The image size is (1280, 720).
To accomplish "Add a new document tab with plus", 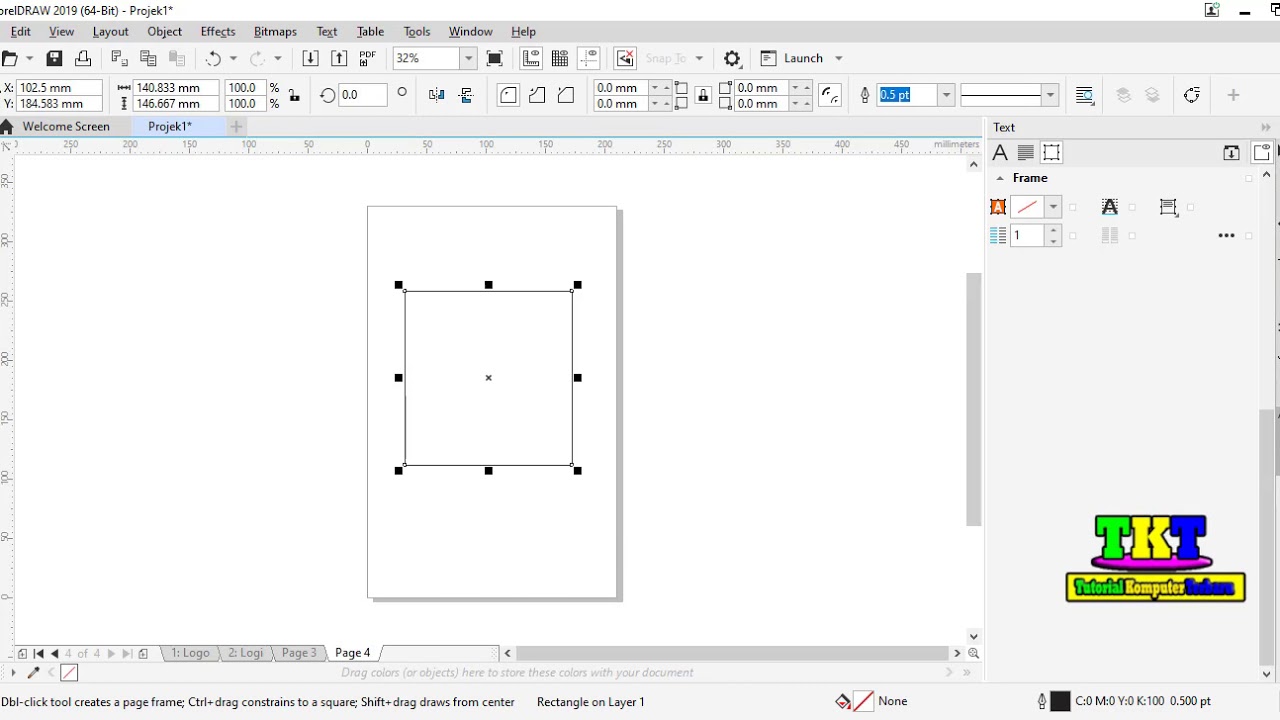I will (x=236, y=126).
